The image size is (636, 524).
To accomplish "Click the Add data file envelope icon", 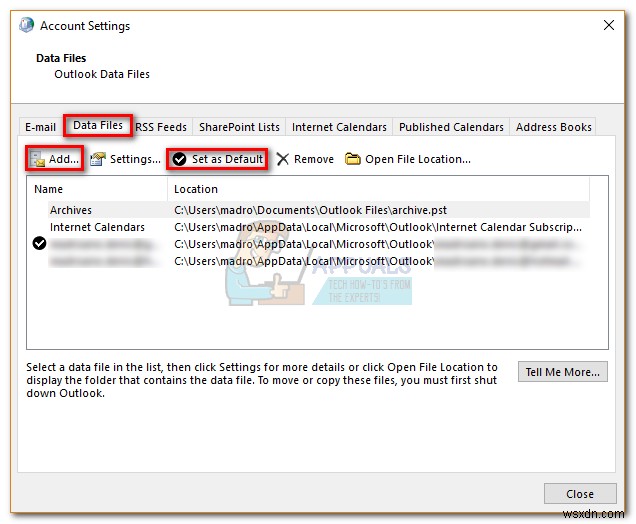I will coord(37,159).
